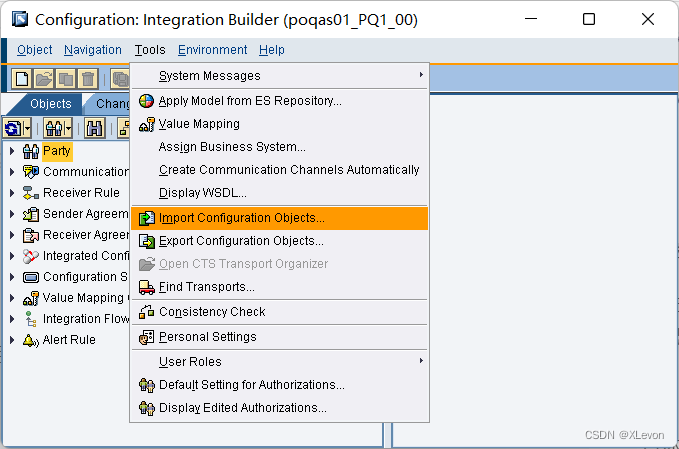The image size is (679, 449).
Task: Expand the Communication Channel tree node
Action: (12, 172)
